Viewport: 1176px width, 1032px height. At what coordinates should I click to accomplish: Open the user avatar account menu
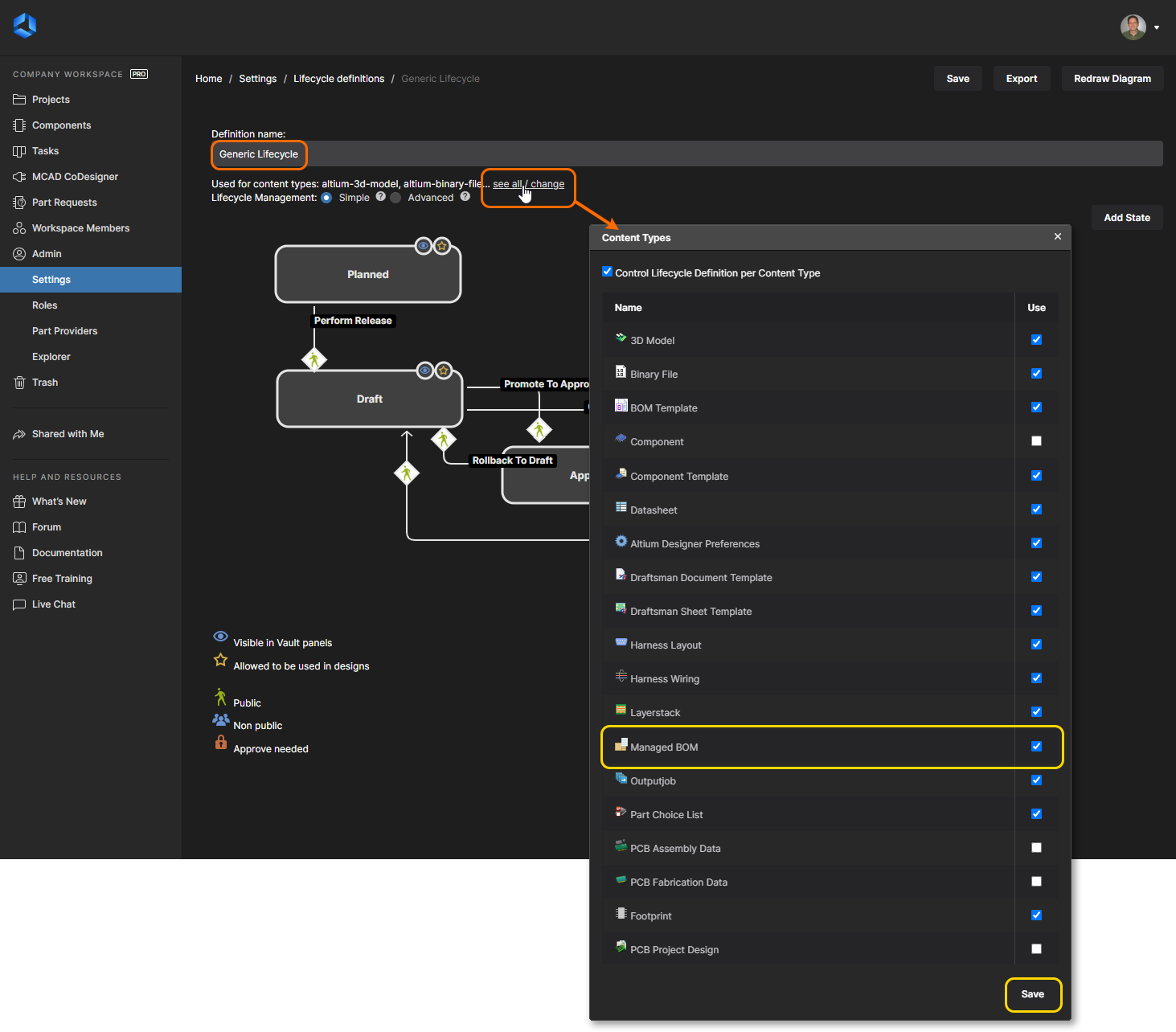pyautogui.click(x=1139, y=27)
